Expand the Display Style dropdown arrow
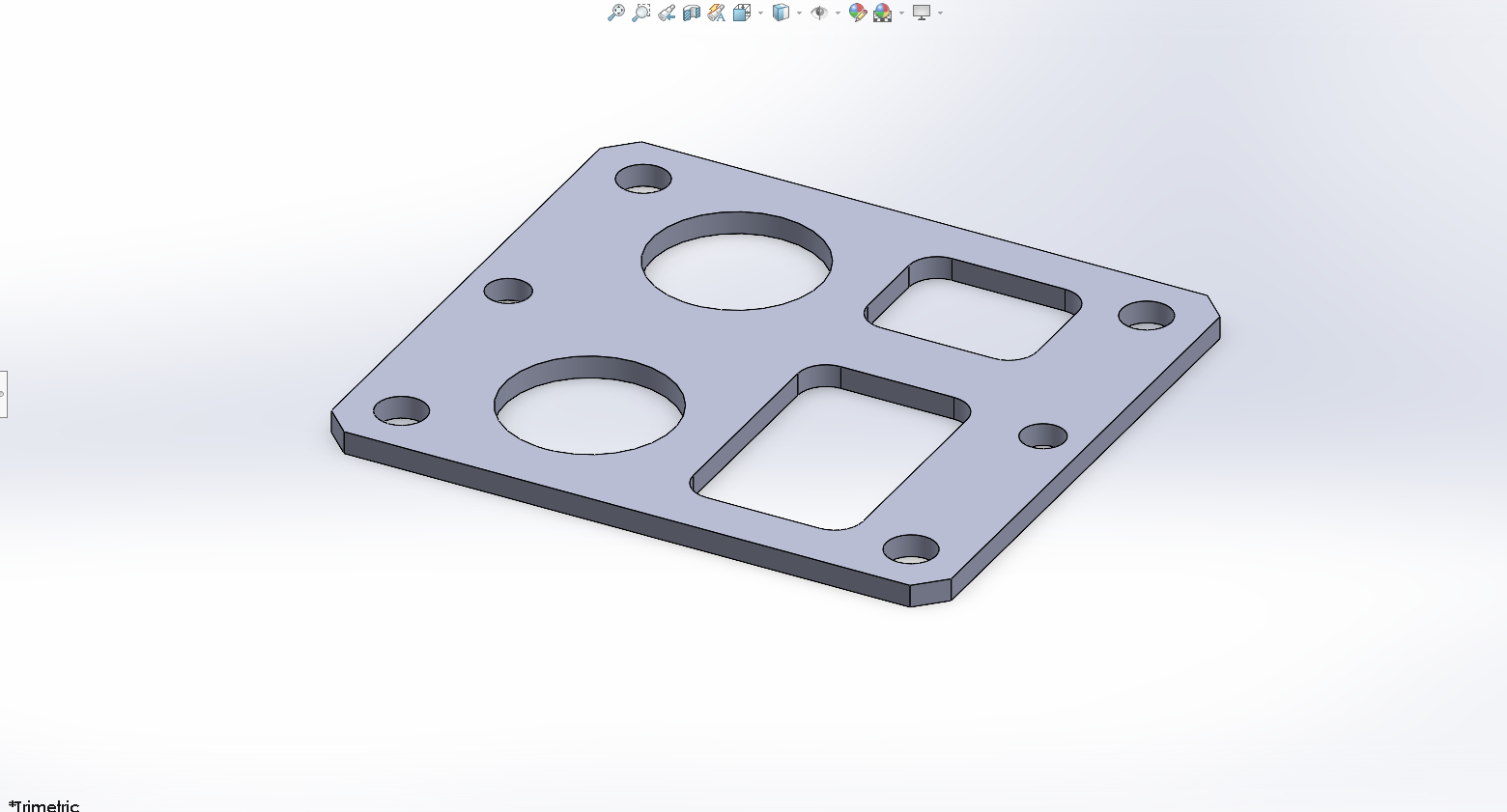This screenshot has height=812, width=1507. coord(799,14)
